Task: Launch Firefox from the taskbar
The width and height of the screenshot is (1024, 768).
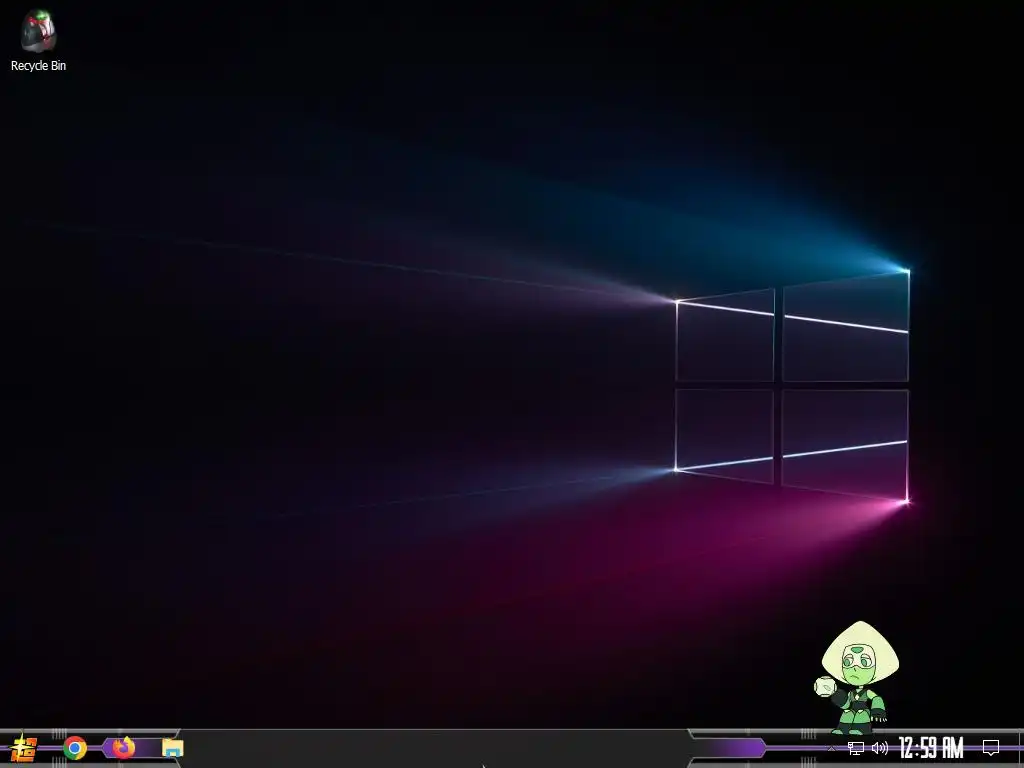Action: 123,747
